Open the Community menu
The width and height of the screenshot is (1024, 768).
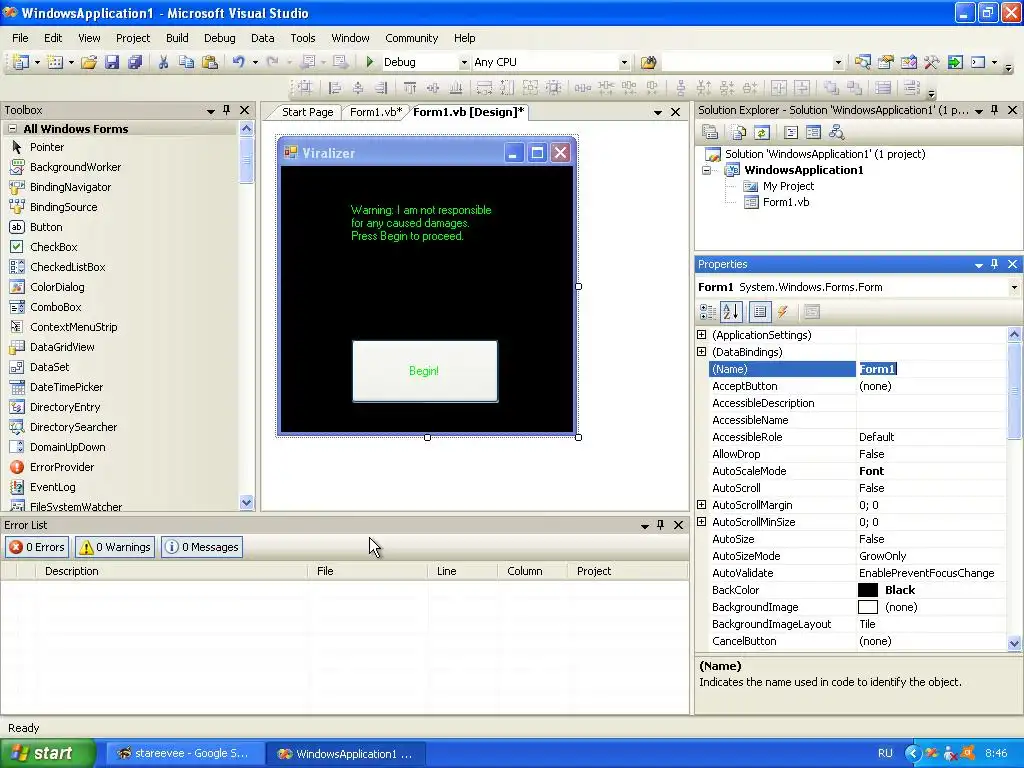(x=411, y=38)
